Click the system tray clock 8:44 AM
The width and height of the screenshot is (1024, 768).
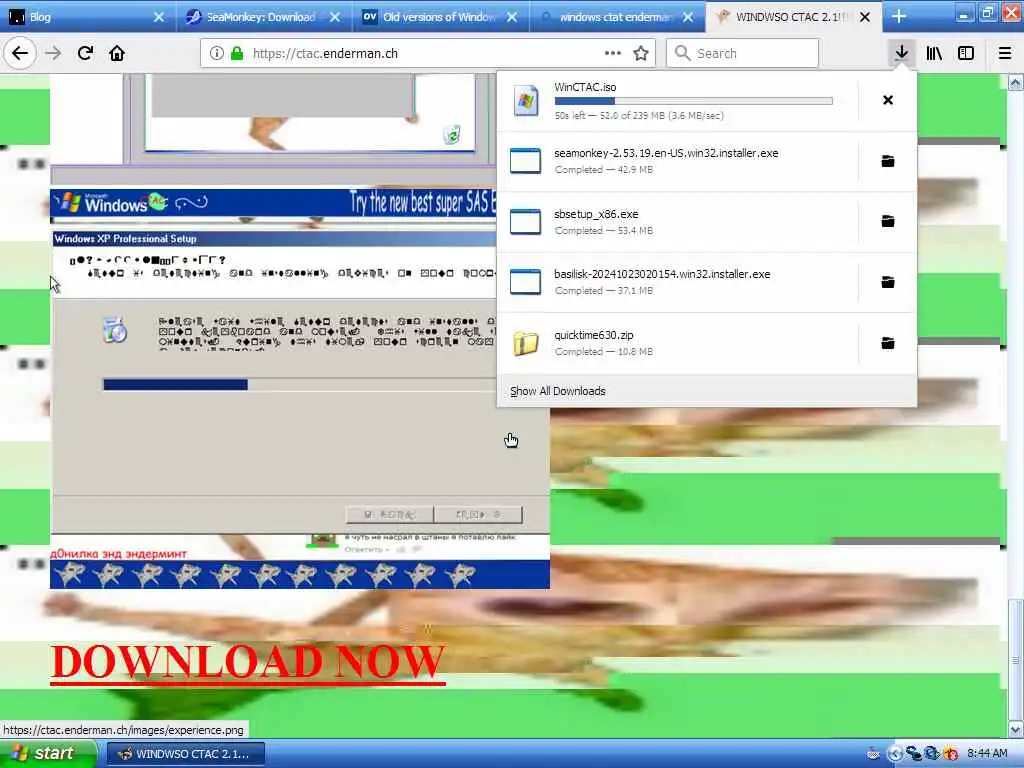tap(987, 754)
